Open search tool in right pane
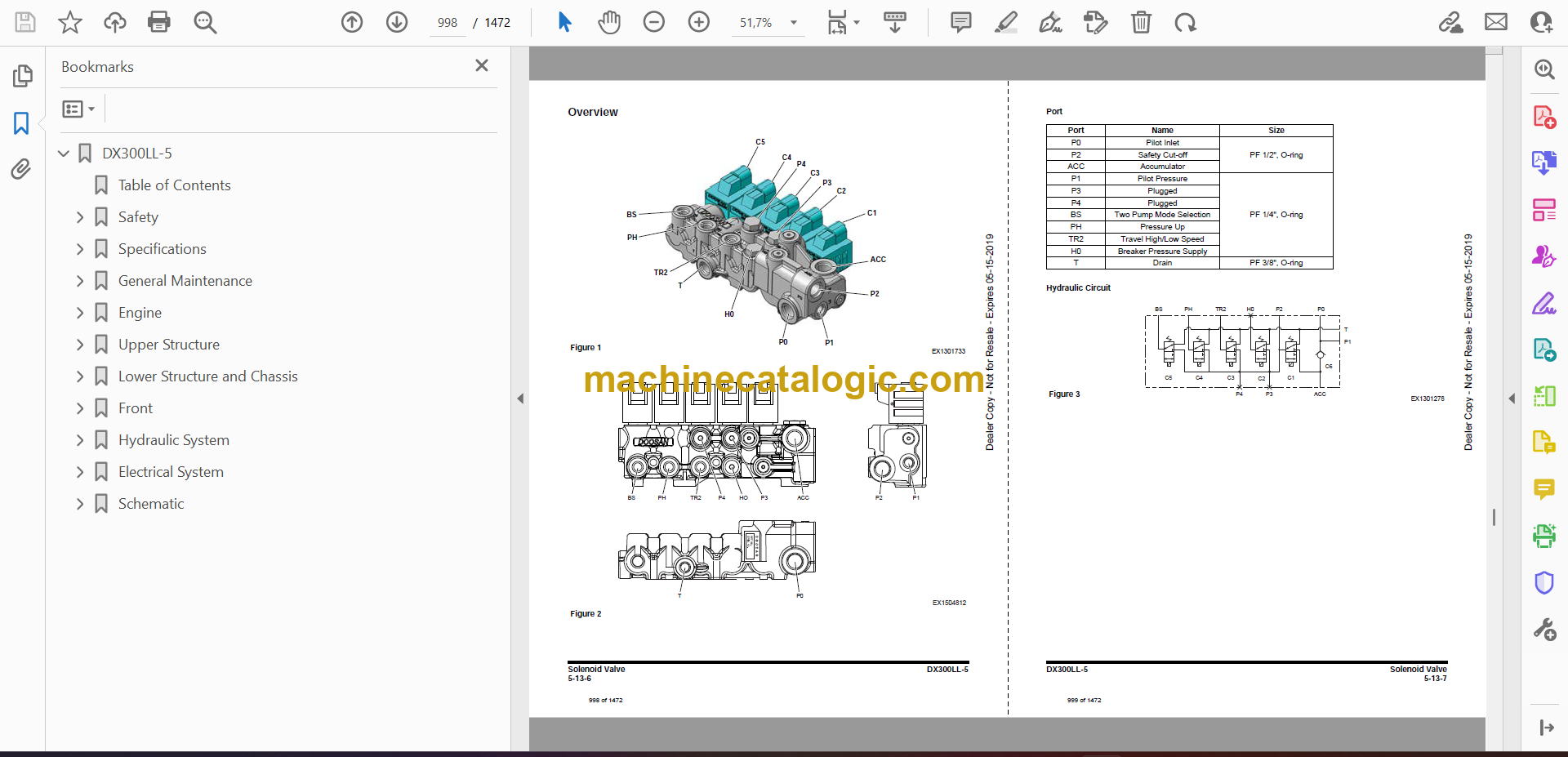 click(x=1543, y=69)
